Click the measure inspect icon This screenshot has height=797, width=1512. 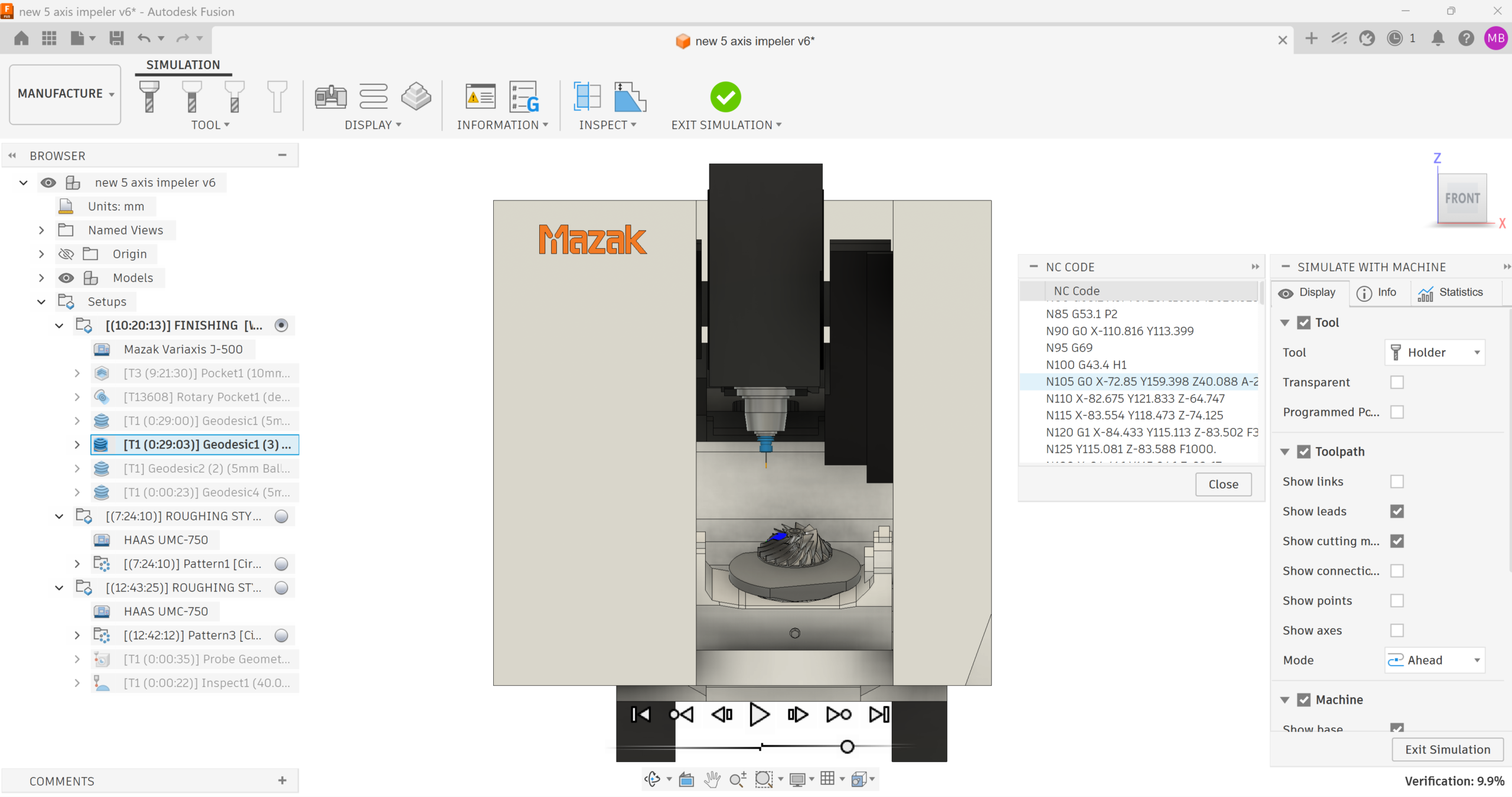(630, 96)
